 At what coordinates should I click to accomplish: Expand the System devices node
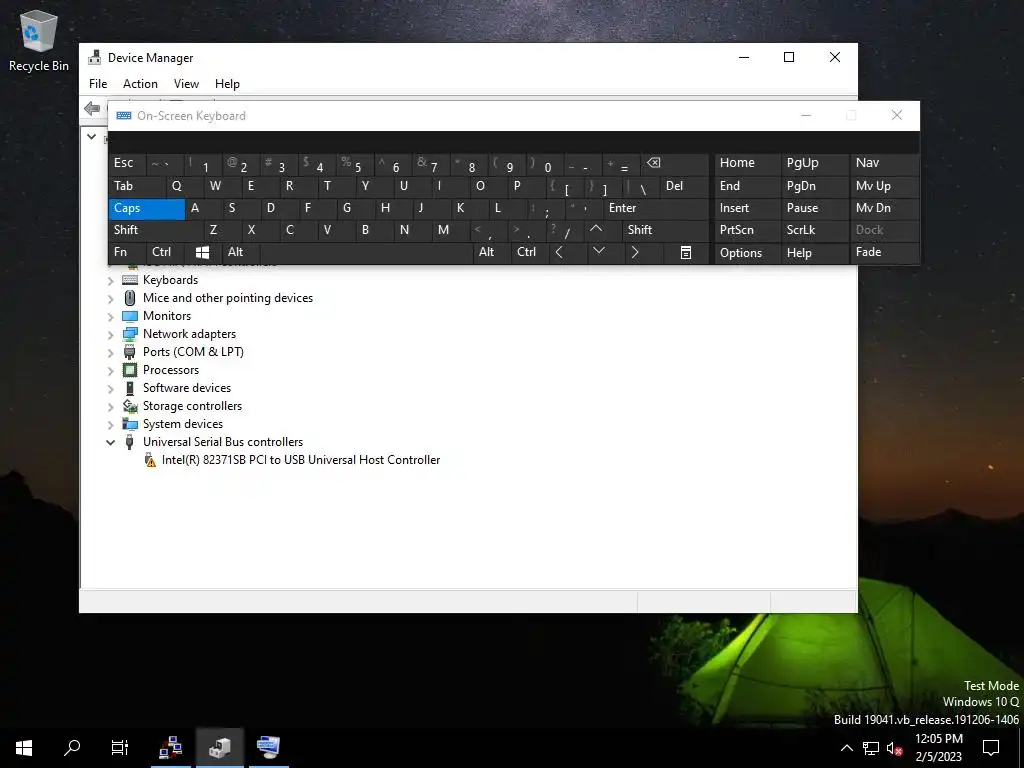coord(110,424)
